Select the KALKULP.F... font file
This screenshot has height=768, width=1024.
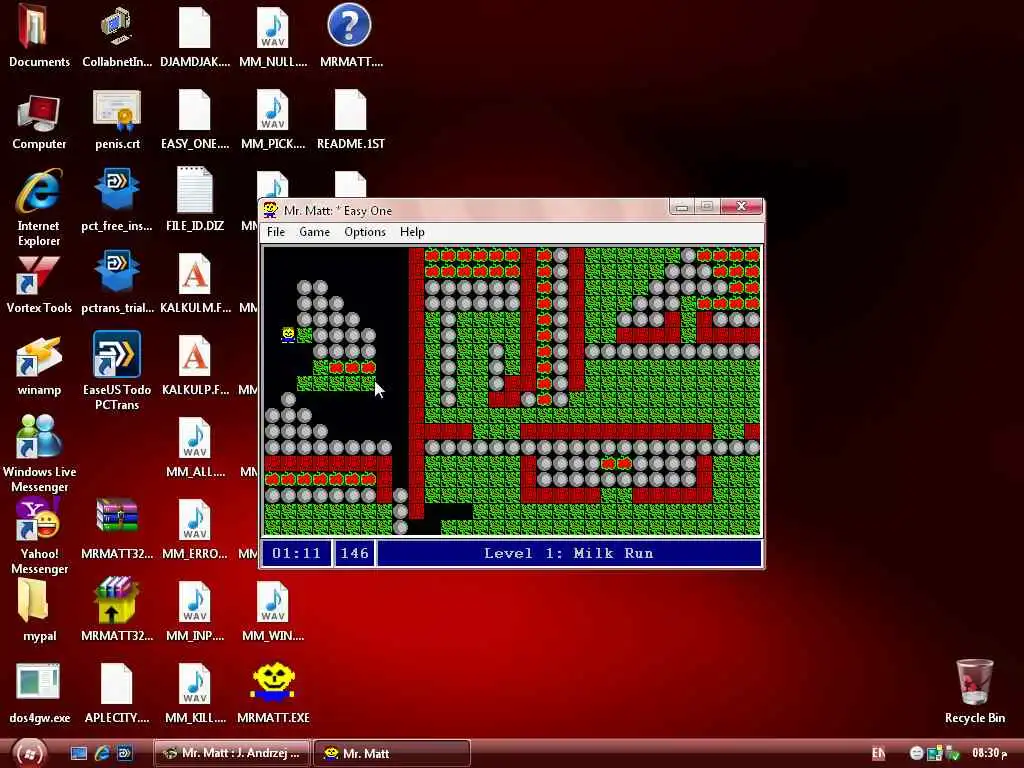(195, 366)
